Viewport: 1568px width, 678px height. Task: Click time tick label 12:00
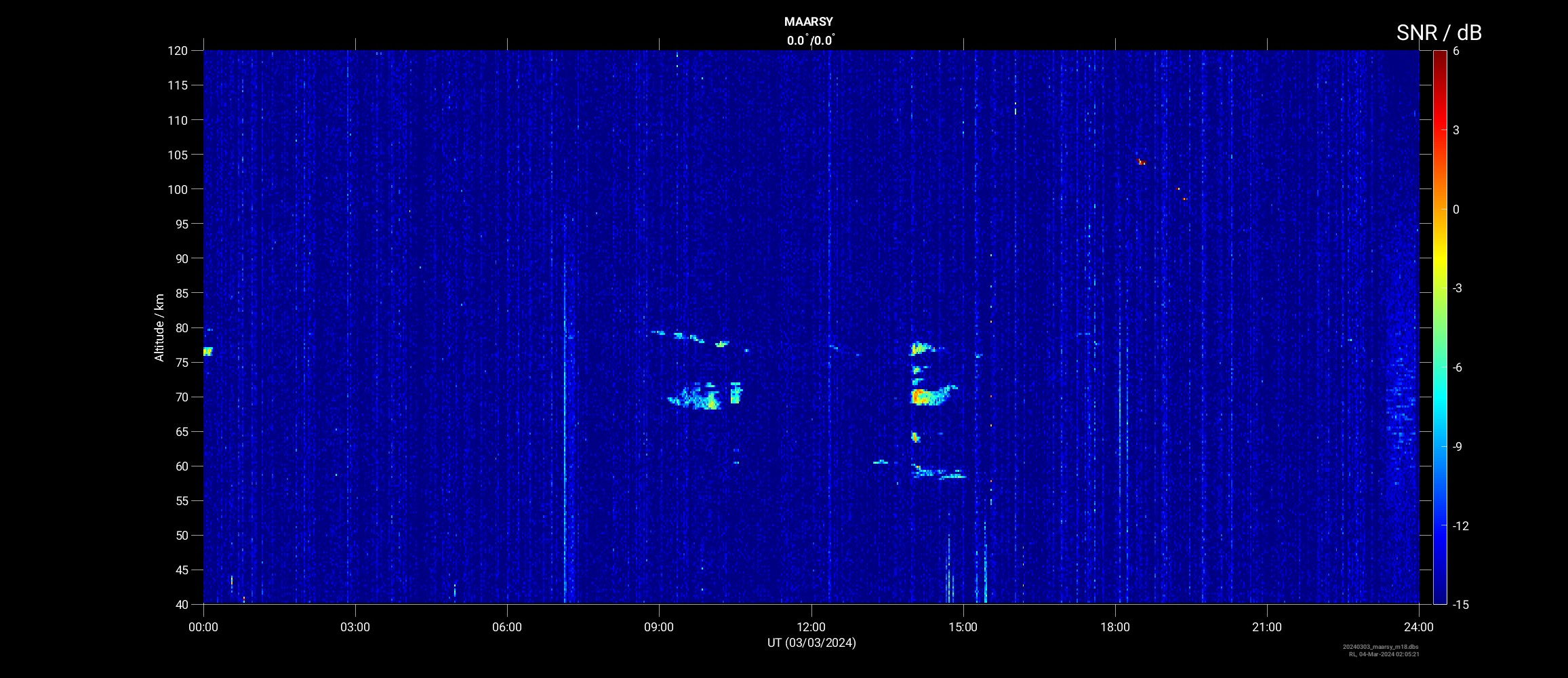coord(811,627)
